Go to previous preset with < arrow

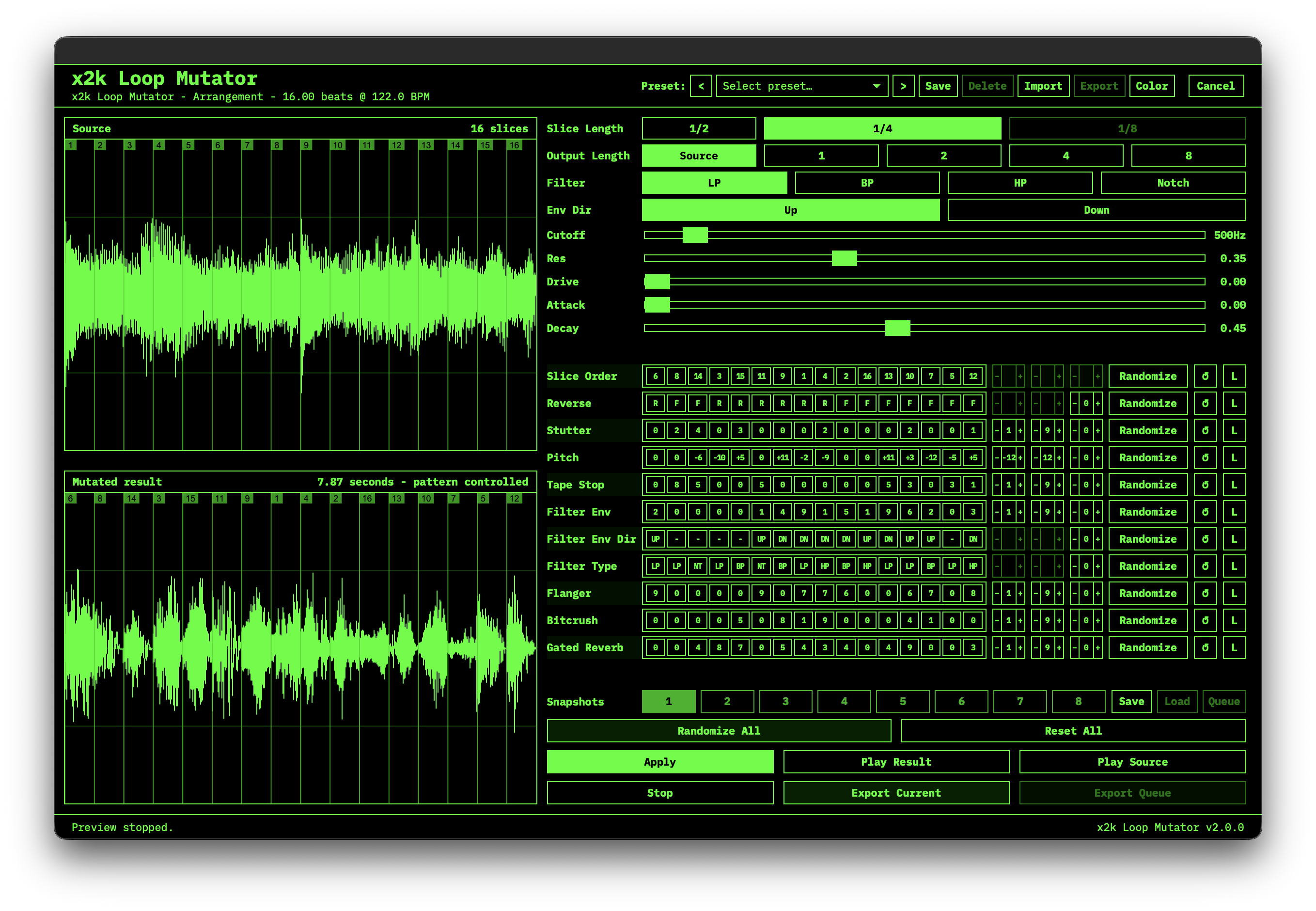pos(700,86)
